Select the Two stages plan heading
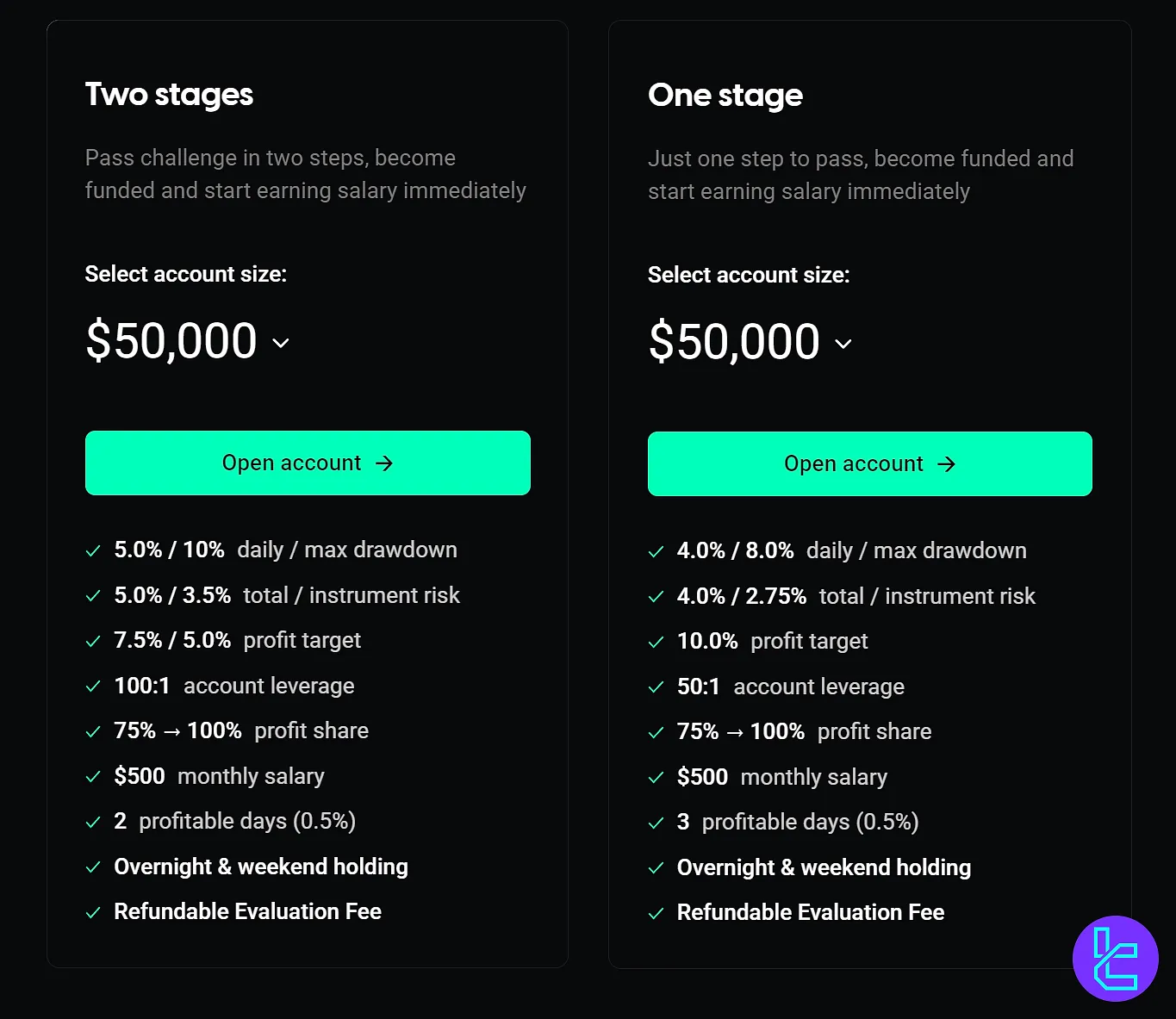Viewport: 1176px width, 1019px height. [169, 95]
